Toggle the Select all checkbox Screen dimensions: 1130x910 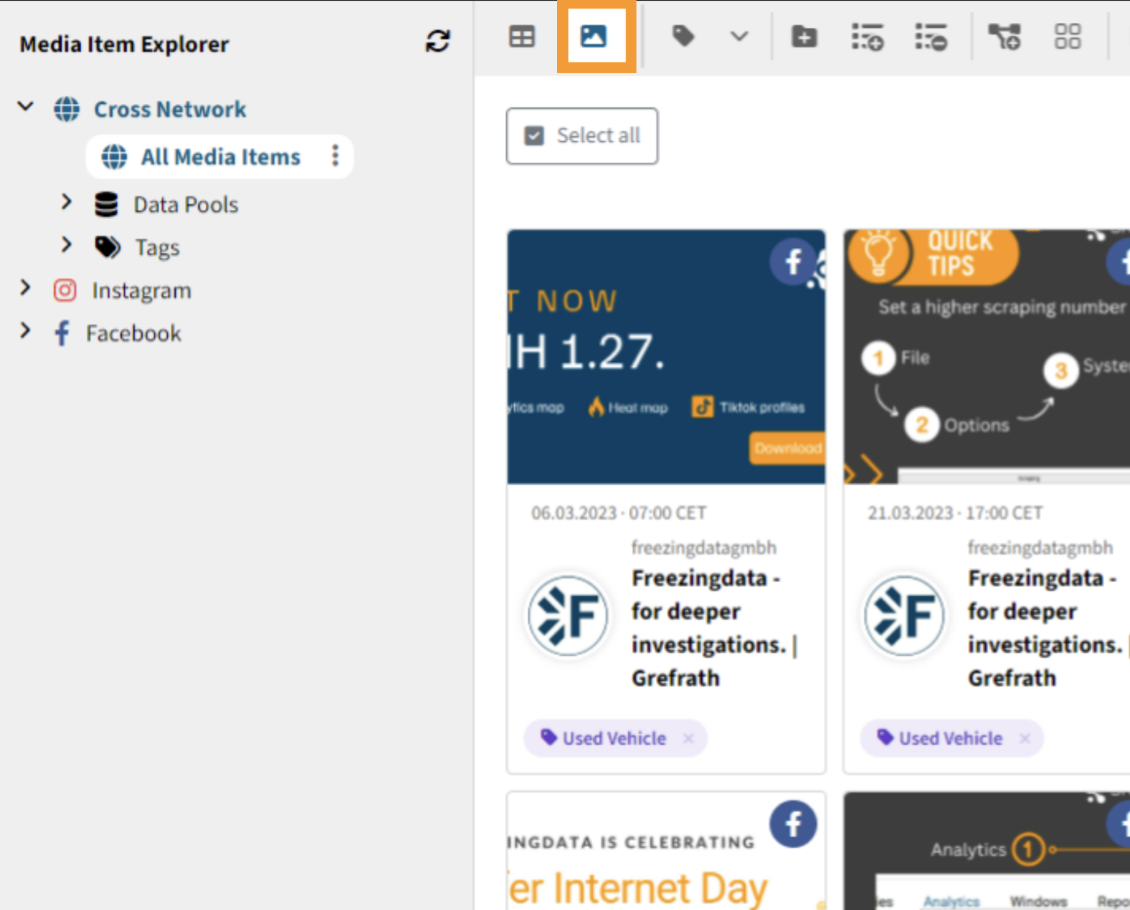click(x=534, y=135)
